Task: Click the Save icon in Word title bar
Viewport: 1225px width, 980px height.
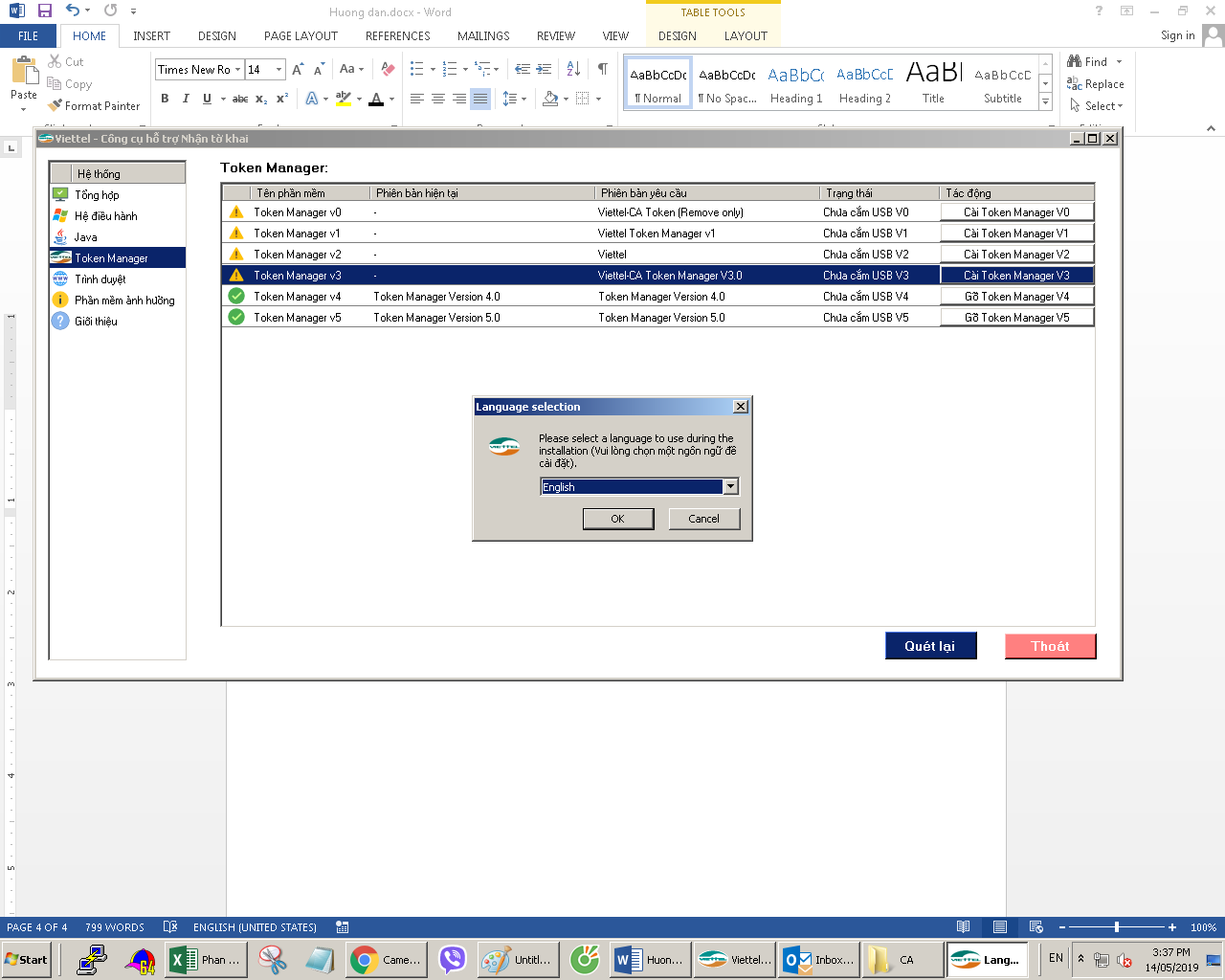Action: pyautogui.click(x=44, y=11)
